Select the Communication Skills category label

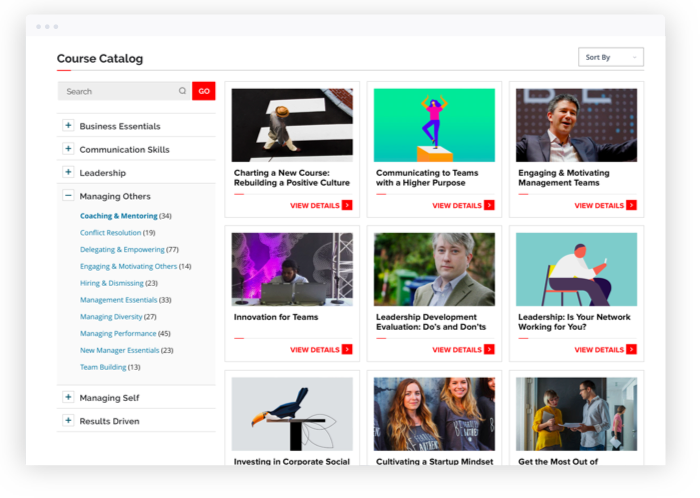click(x=124, y=149)
